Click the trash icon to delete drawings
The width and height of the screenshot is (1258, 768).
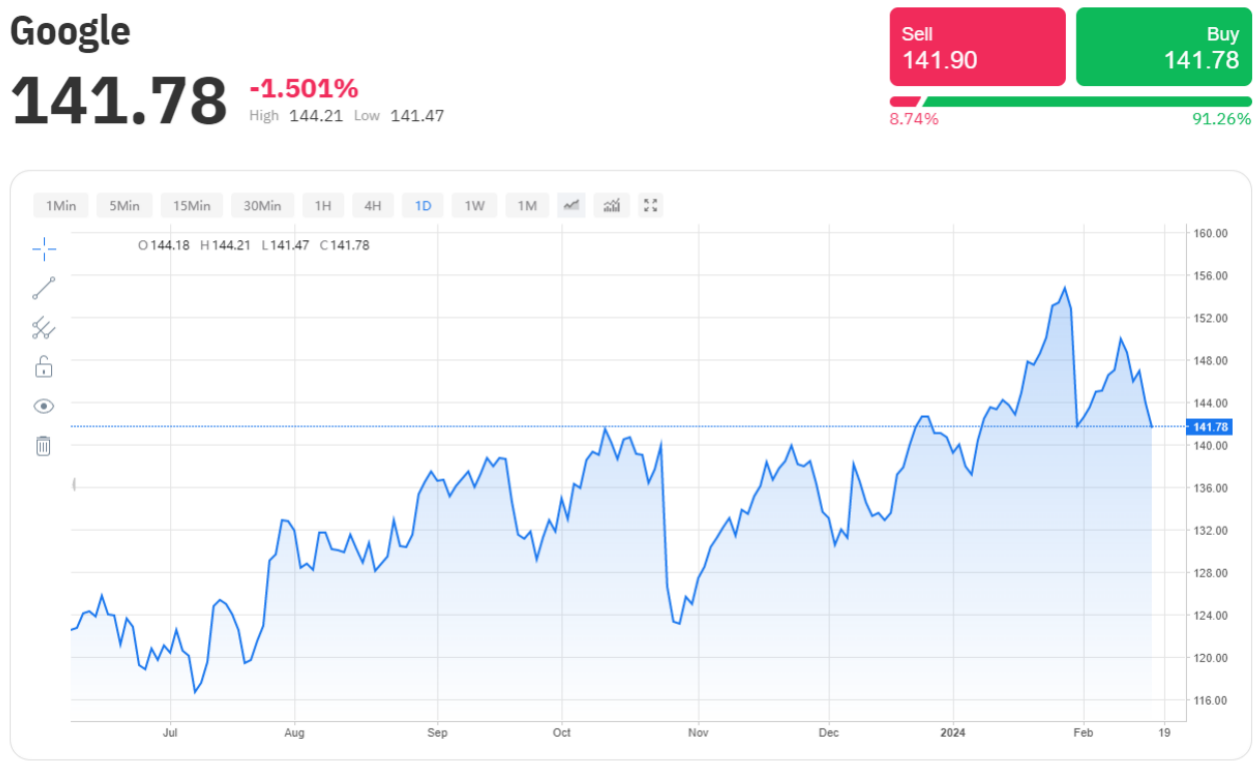pos(43,446)
